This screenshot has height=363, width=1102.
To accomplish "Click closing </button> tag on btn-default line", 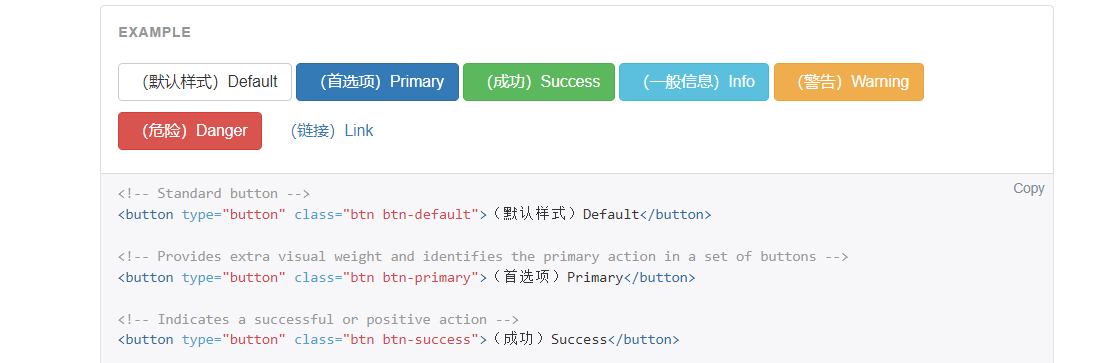I will (675, 215).
